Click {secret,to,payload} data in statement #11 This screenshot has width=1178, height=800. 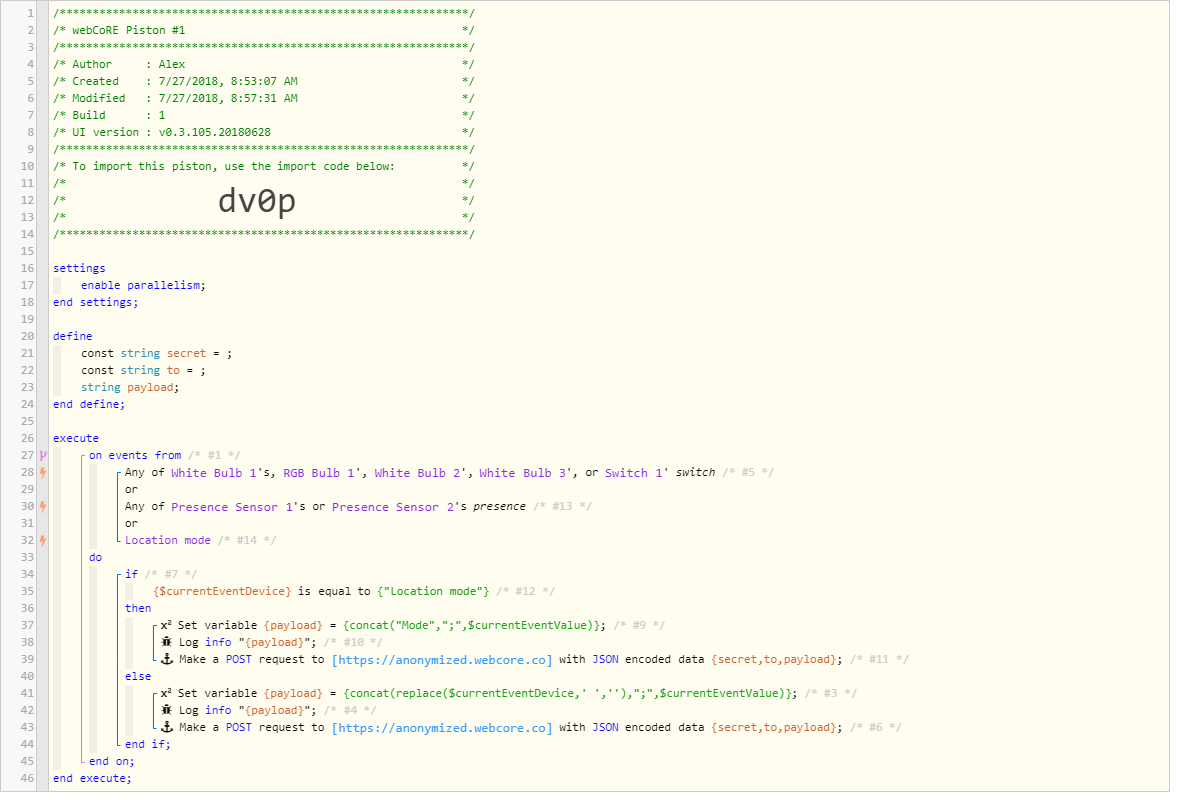tap(776, 660)
